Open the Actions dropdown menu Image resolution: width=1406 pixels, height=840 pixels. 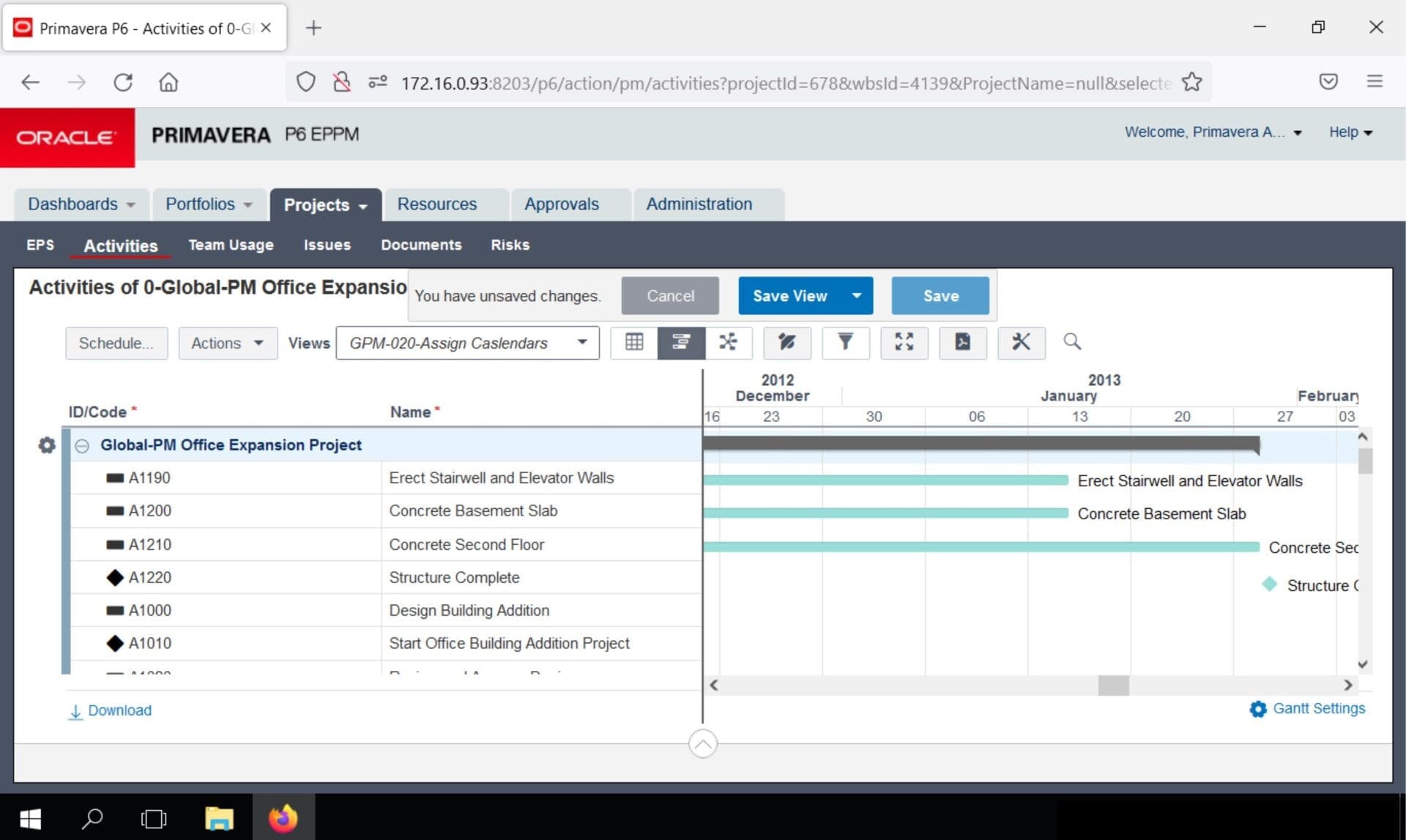point(228,343)
